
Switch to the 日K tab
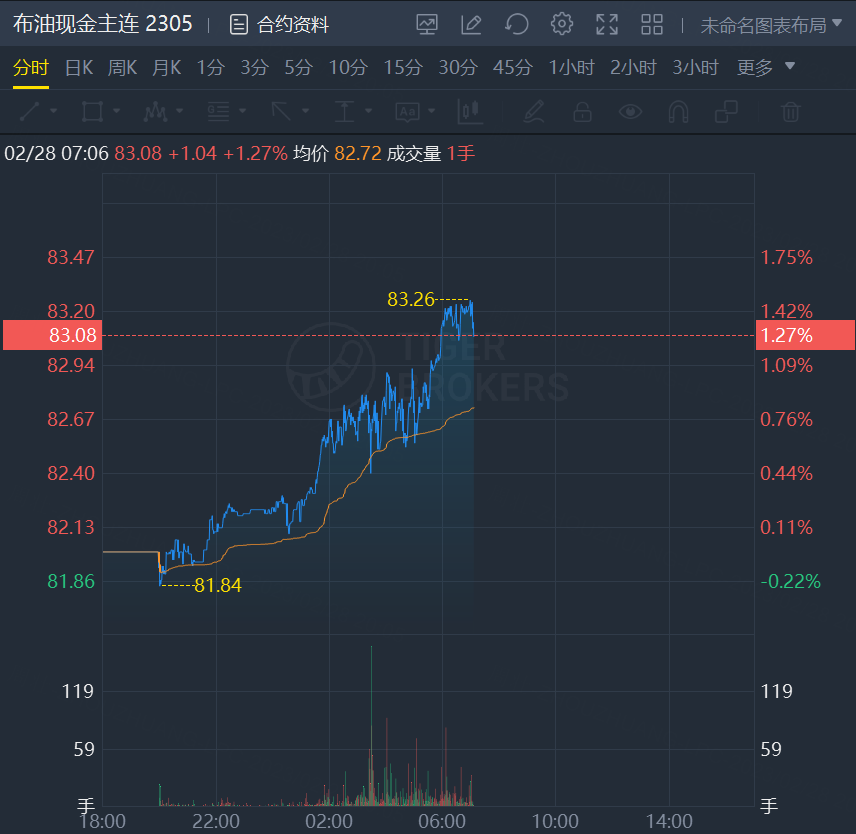coord(79,68)
